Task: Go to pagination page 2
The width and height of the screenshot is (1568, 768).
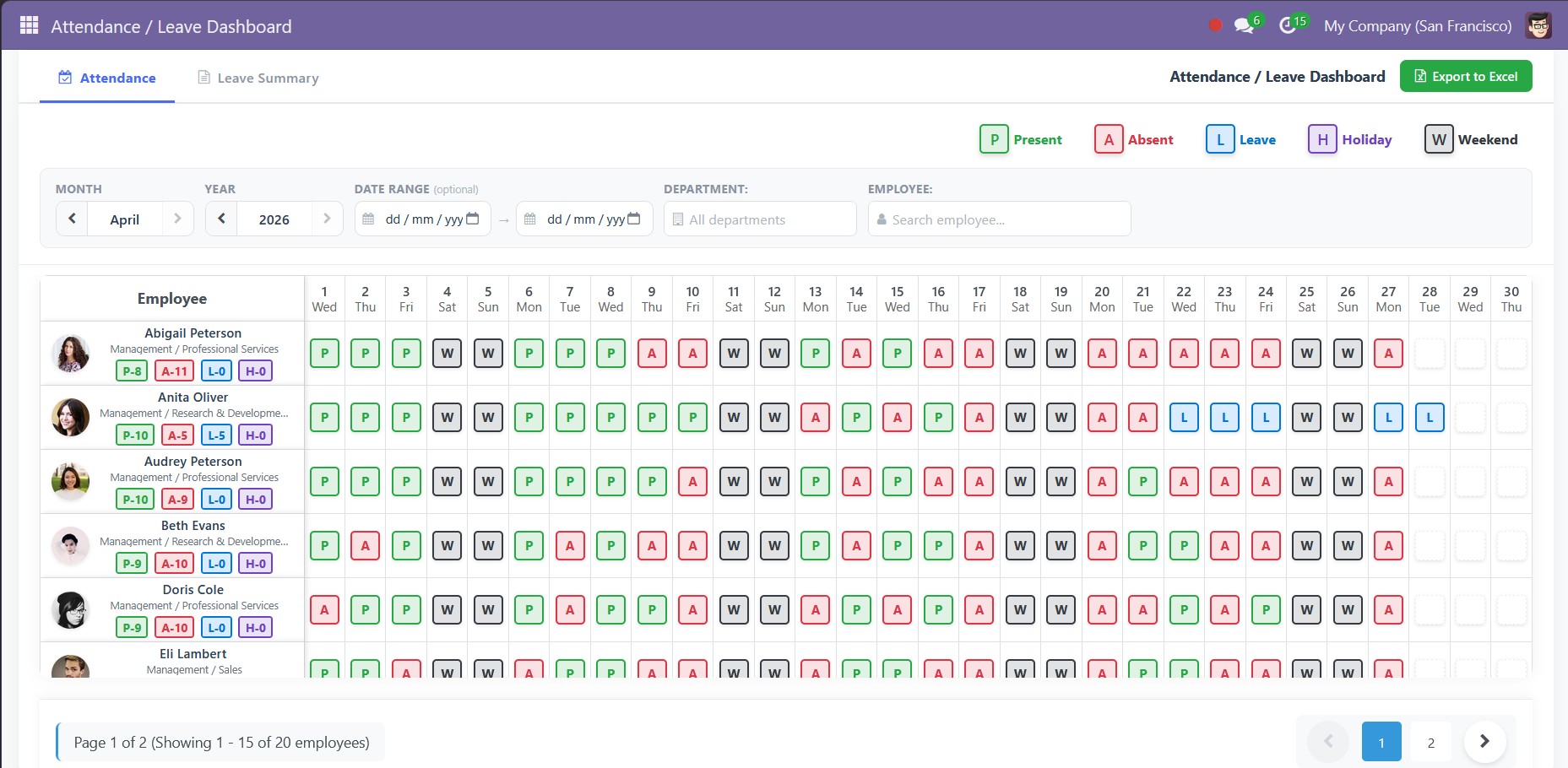Action: pos(1431,742)
